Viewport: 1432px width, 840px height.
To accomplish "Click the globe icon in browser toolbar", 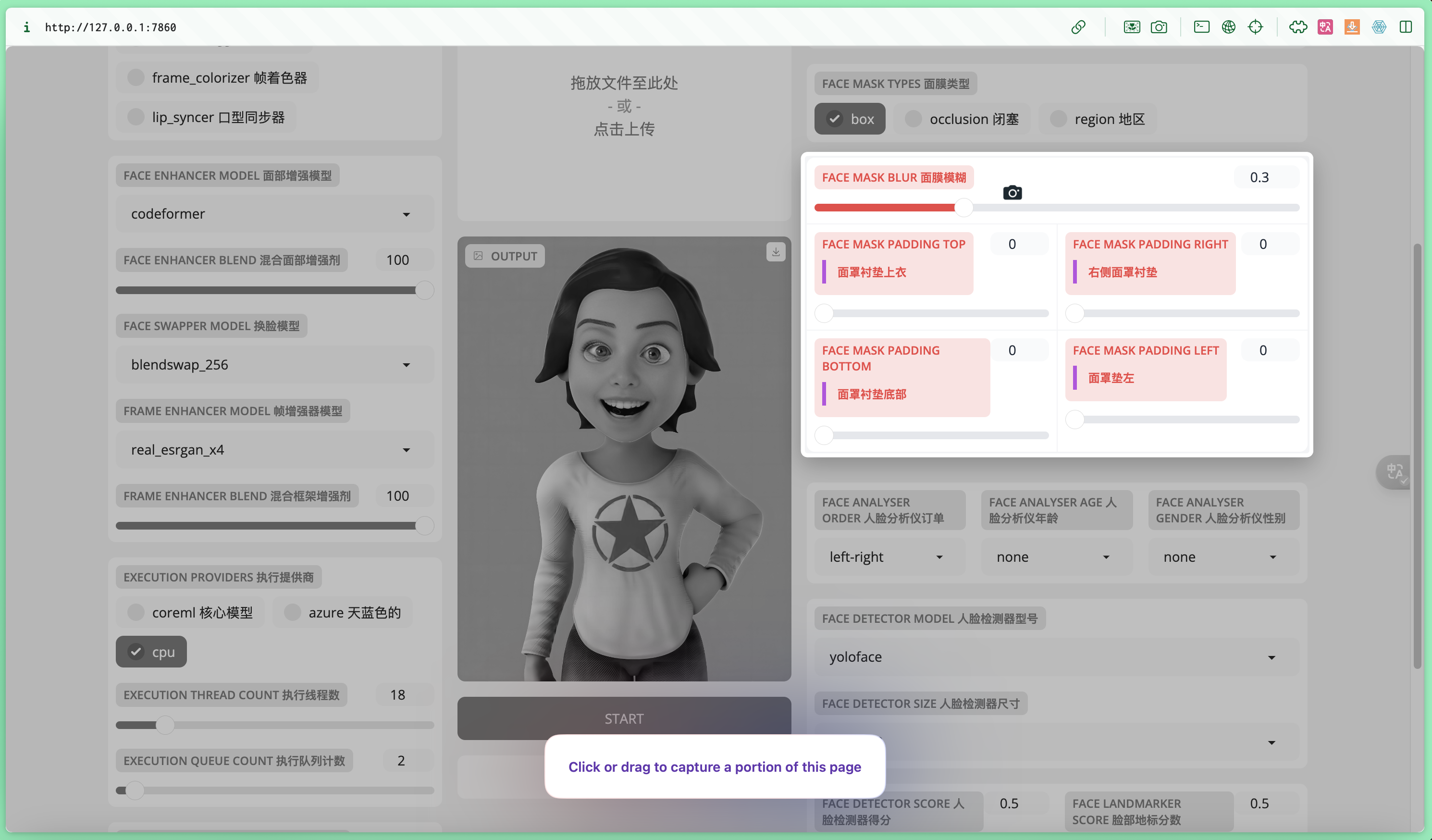I will click(1229, 27).
